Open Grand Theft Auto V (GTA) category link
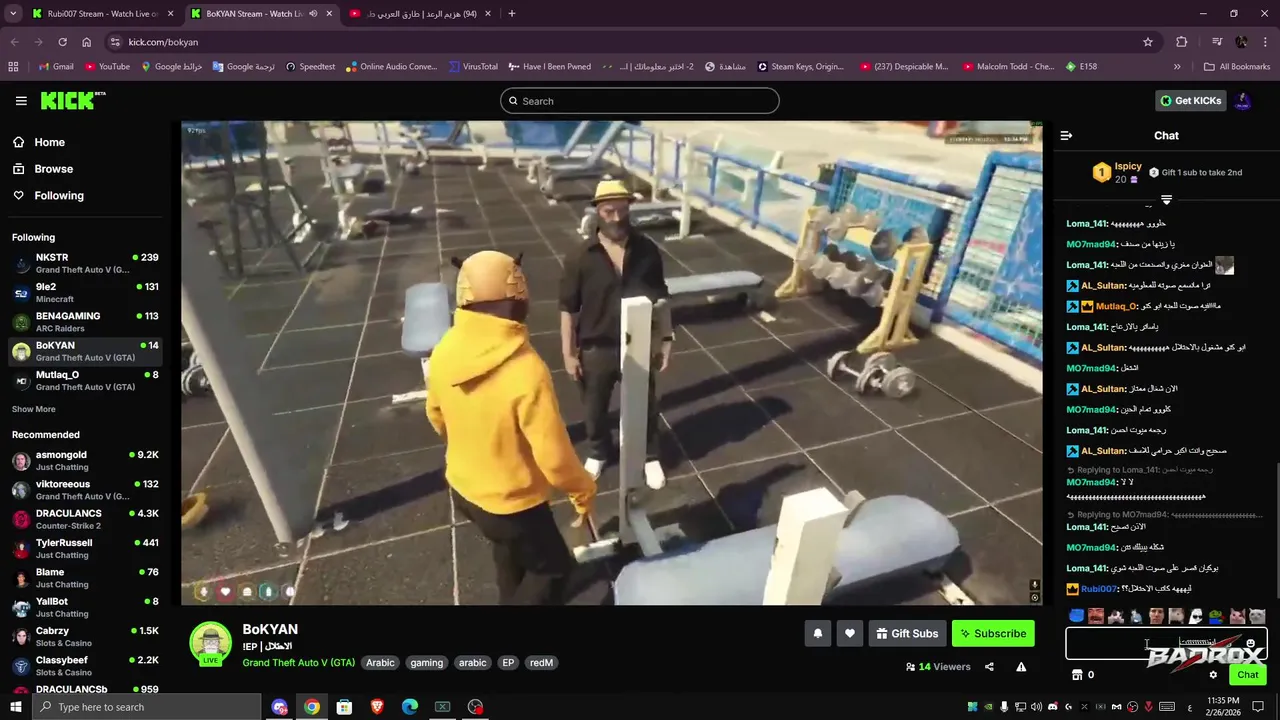The image size is (1280, 720). coord(299,663)
